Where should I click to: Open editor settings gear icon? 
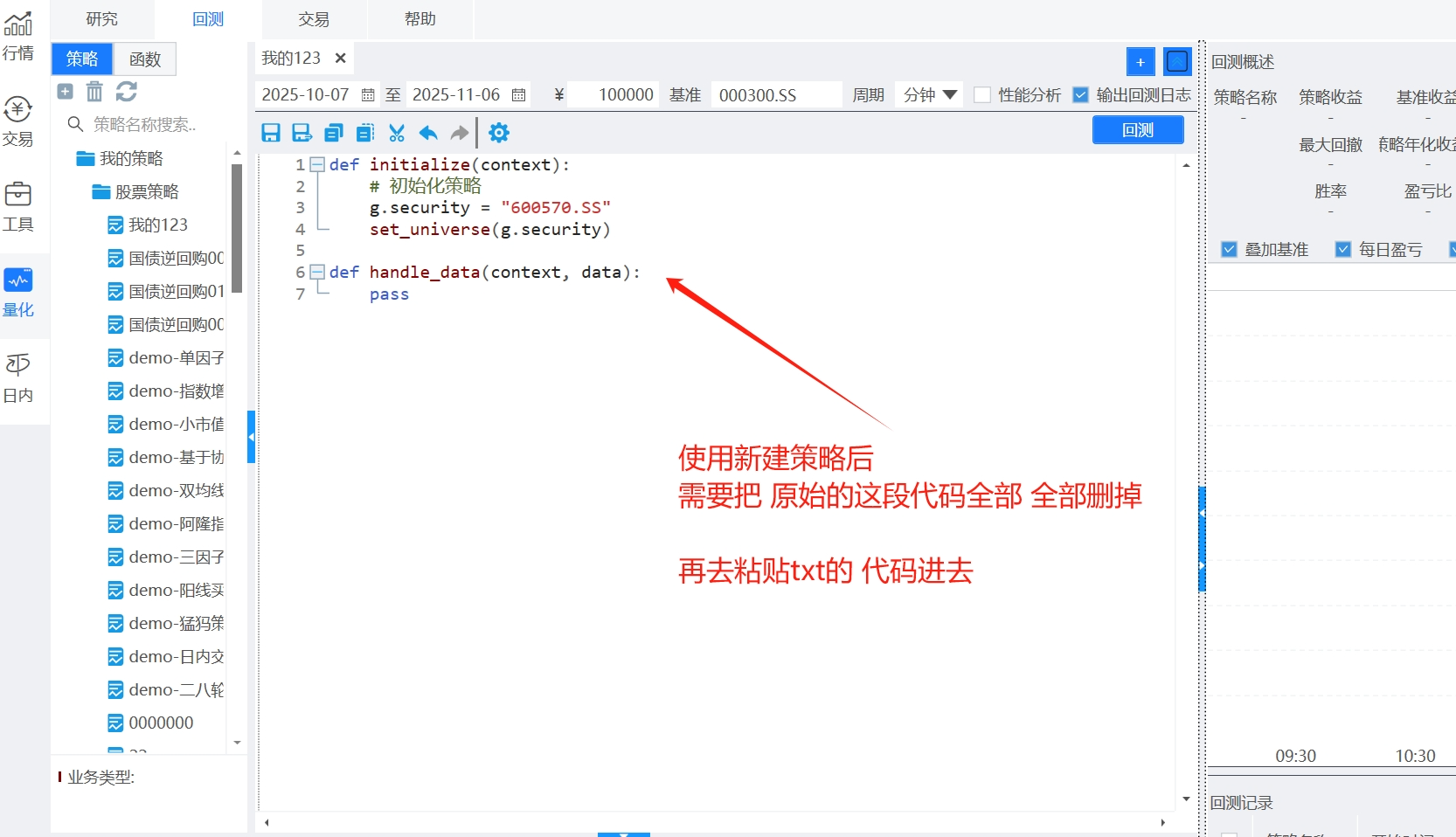[x=499, y=133]
